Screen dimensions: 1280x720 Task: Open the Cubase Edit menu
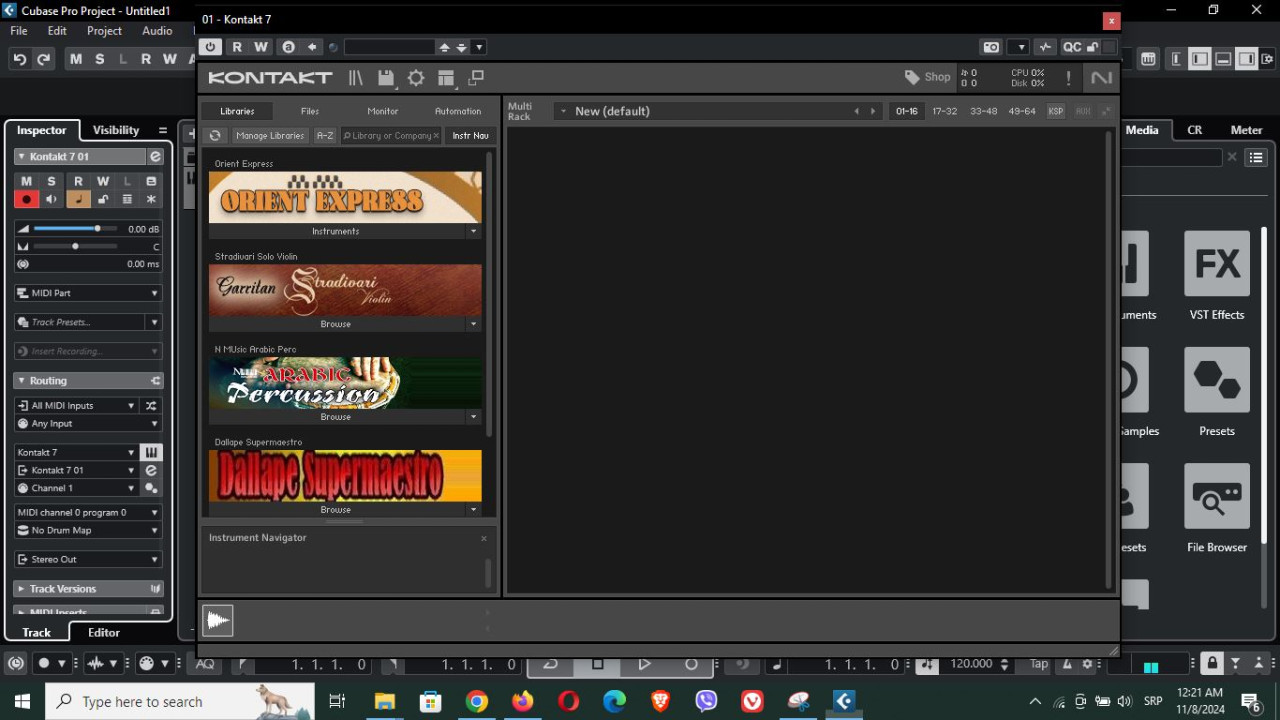tap(57, 31)
